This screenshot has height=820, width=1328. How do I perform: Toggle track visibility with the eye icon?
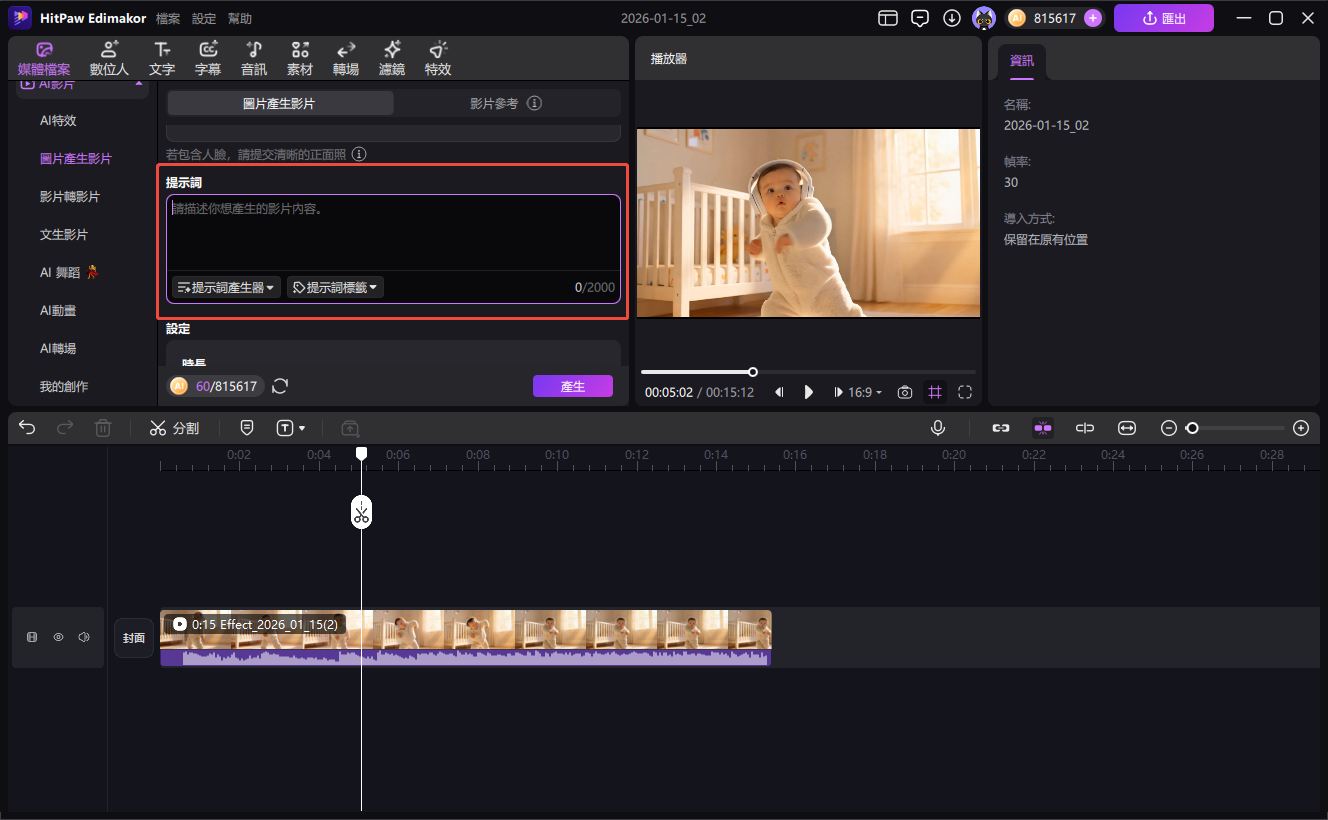coord(58,637)
